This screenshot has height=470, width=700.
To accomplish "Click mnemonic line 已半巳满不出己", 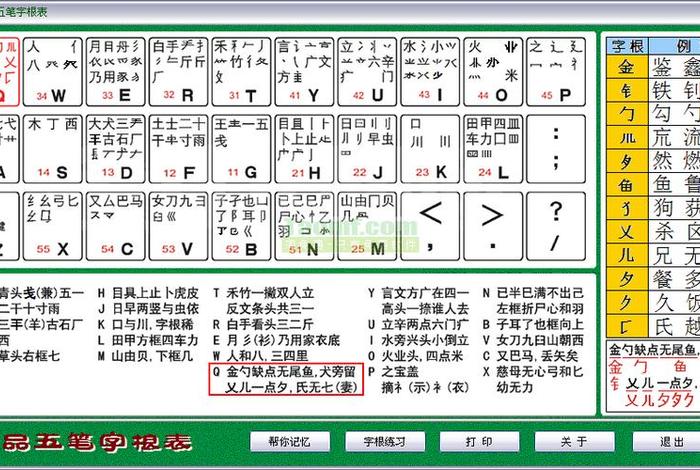I will point(540,293).
